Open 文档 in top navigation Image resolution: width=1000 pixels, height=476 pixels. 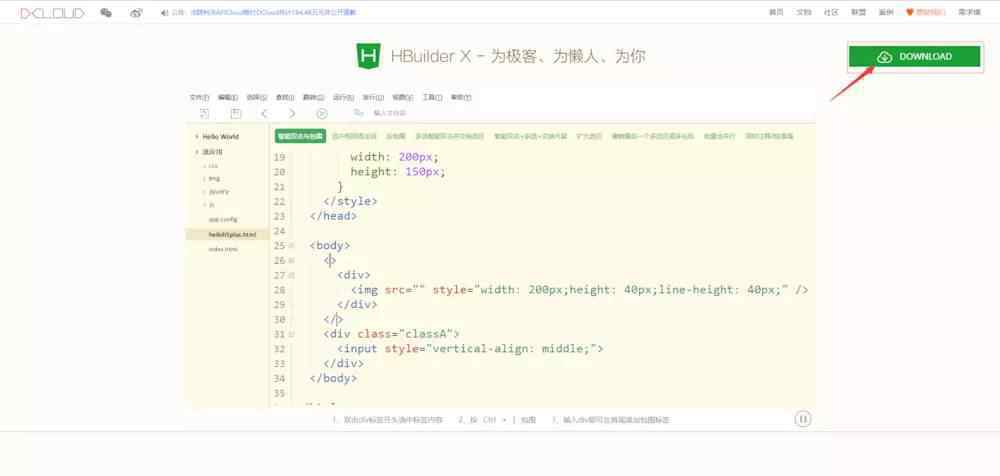[x=804, y=12]
